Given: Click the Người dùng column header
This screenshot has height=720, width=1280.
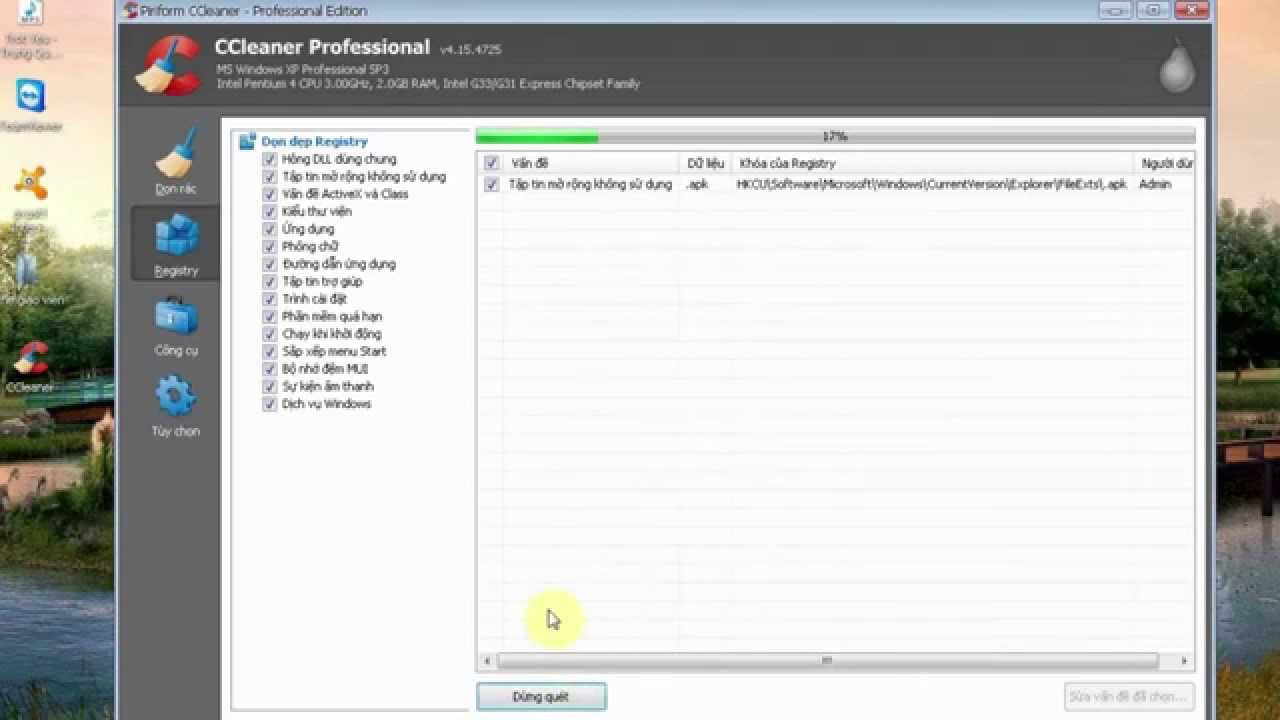Looking at the screenshot, I should [1164, 163].
